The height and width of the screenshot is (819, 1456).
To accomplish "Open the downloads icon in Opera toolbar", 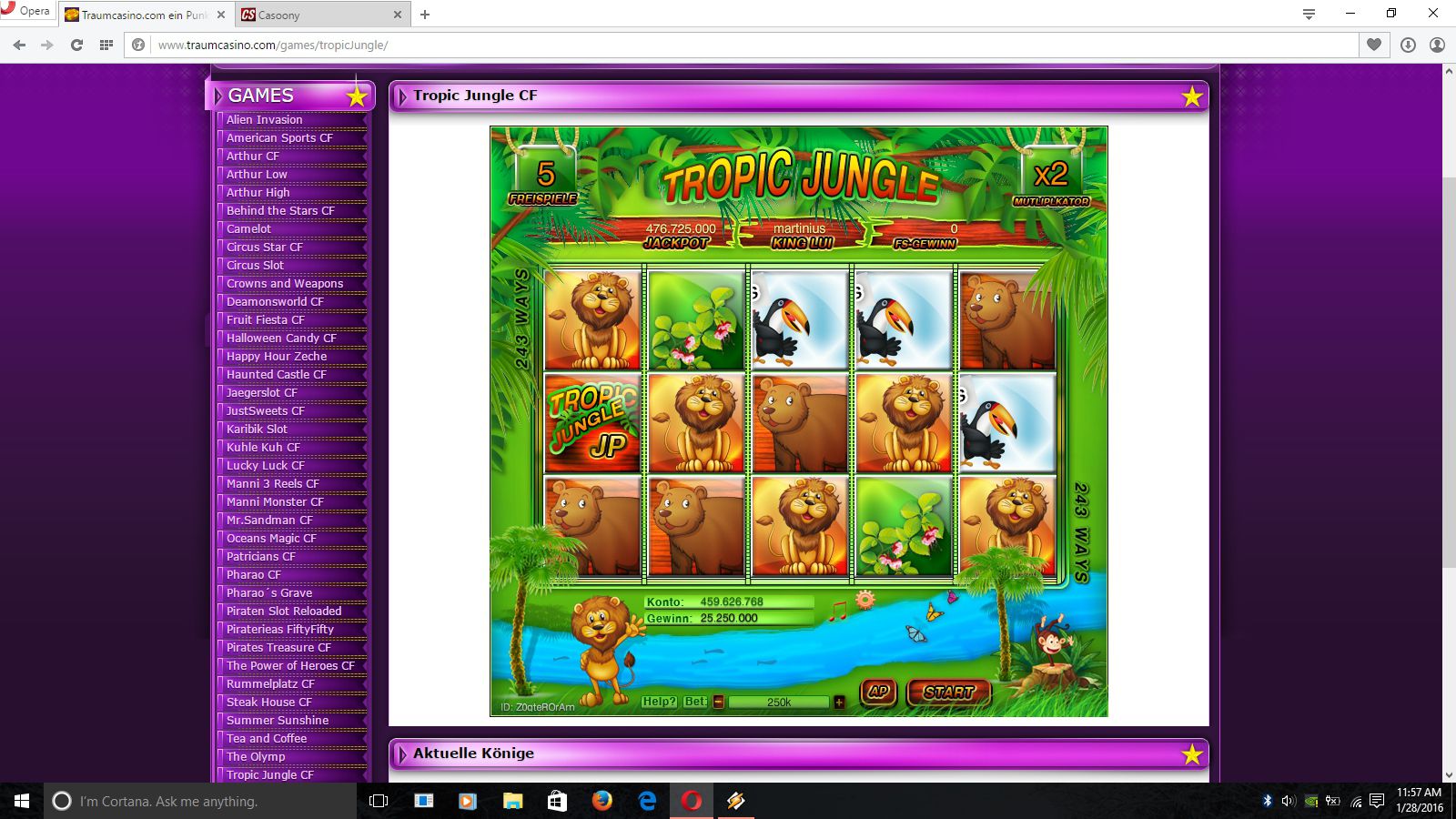I will (1408, 45).
